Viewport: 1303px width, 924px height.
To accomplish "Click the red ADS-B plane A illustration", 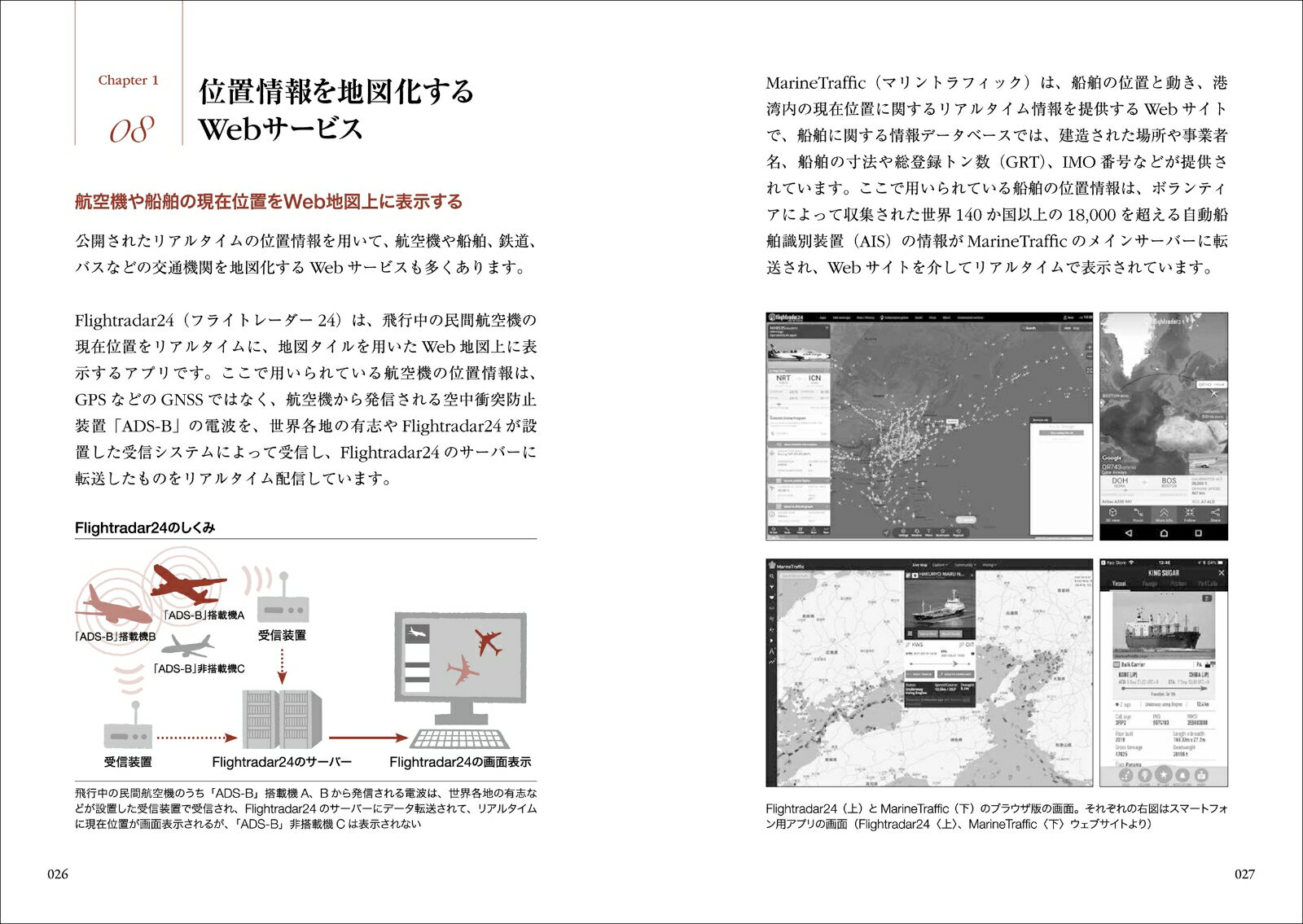I will (x=187, y=583).
